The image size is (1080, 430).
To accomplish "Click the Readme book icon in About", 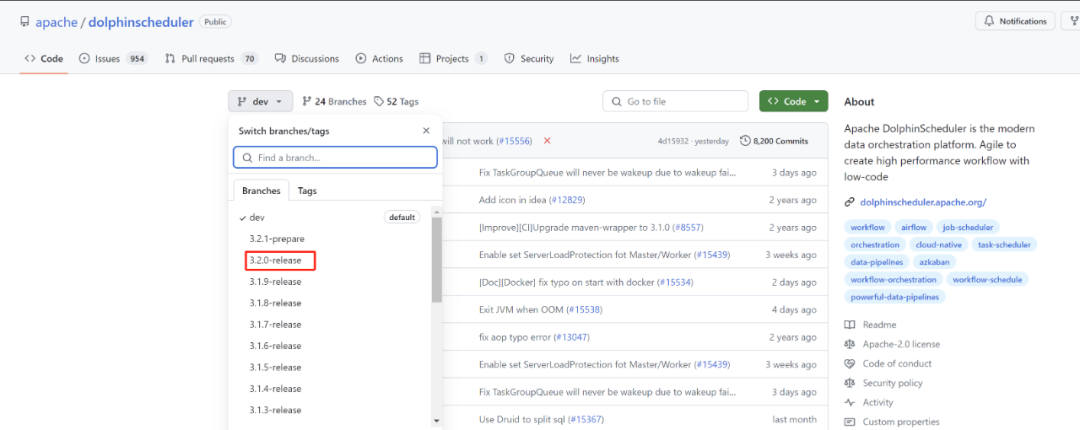I will point(850,325).
